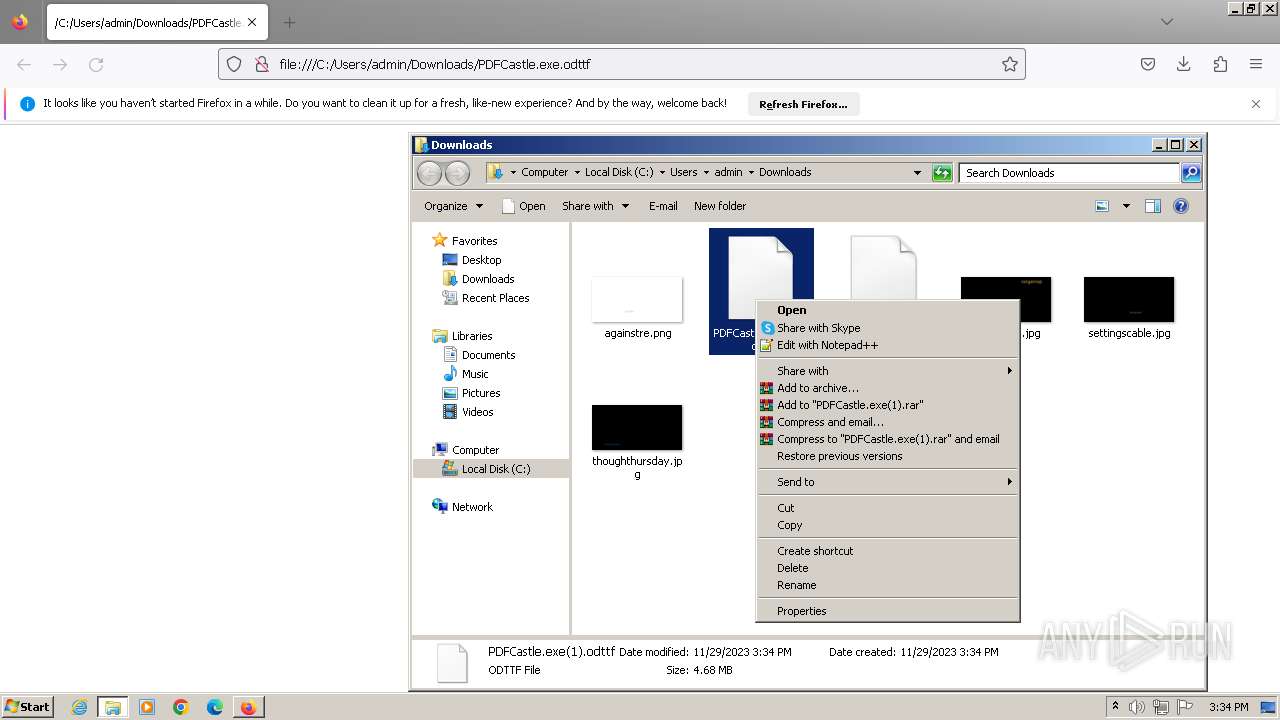Bookmark this page with the star icon
1280x720 pixels.
[x=1010, y=64]
